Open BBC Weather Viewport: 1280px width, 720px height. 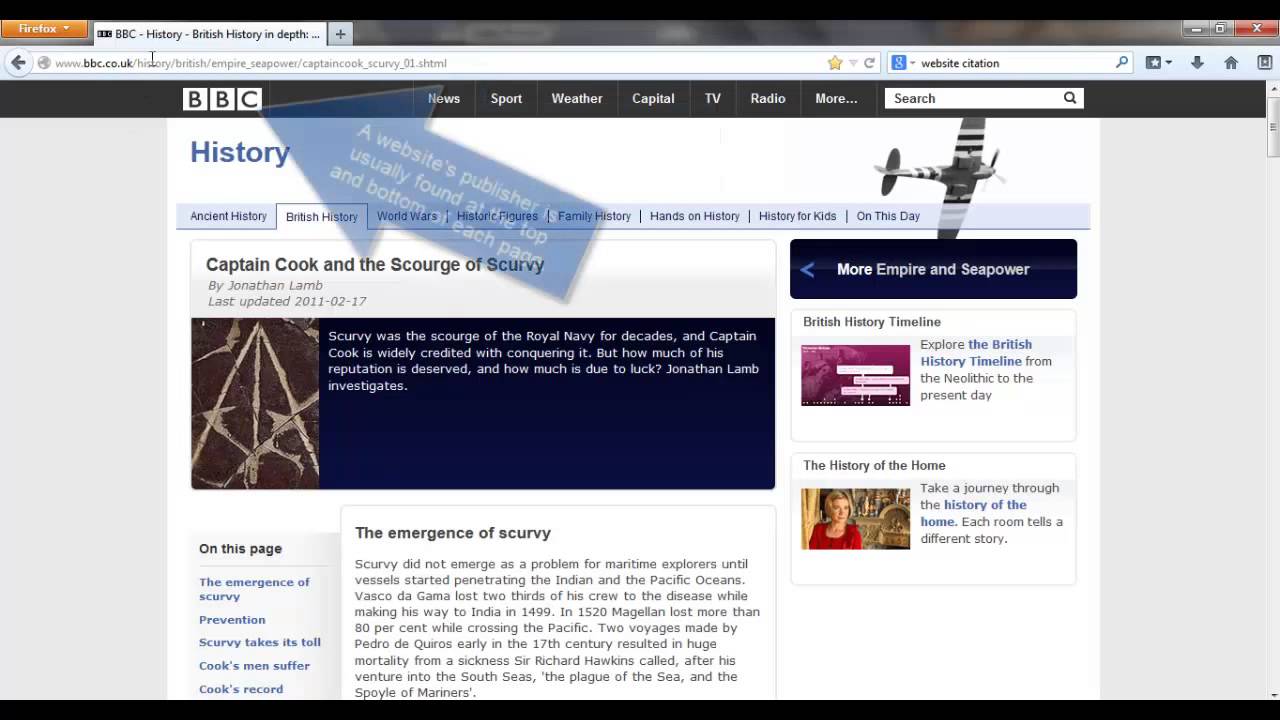(x=577, y=99)
